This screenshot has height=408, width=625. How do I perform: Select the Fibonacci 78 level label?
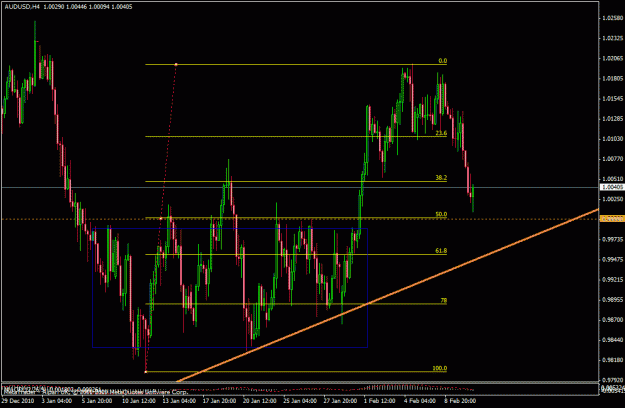tap(444, 300)
